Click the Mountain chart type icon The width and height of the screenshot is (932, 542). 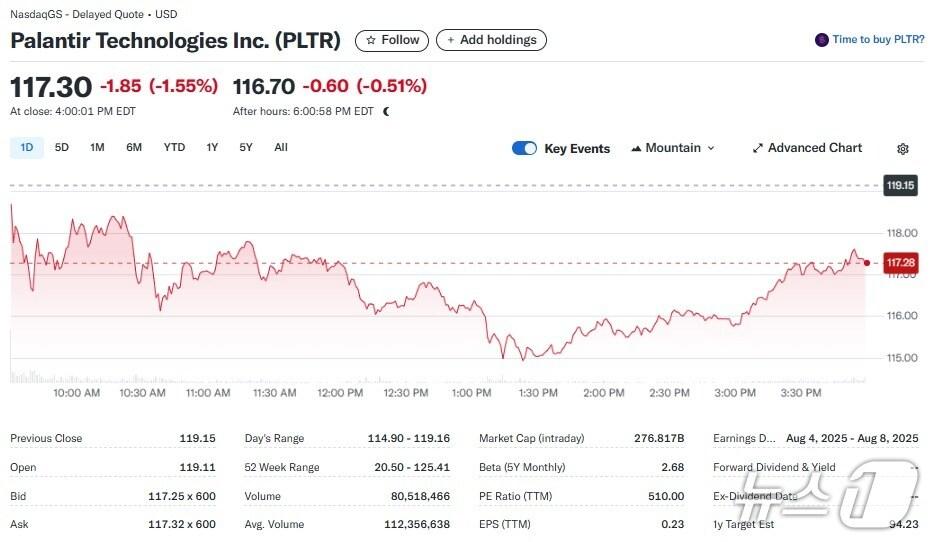point(636,148)
